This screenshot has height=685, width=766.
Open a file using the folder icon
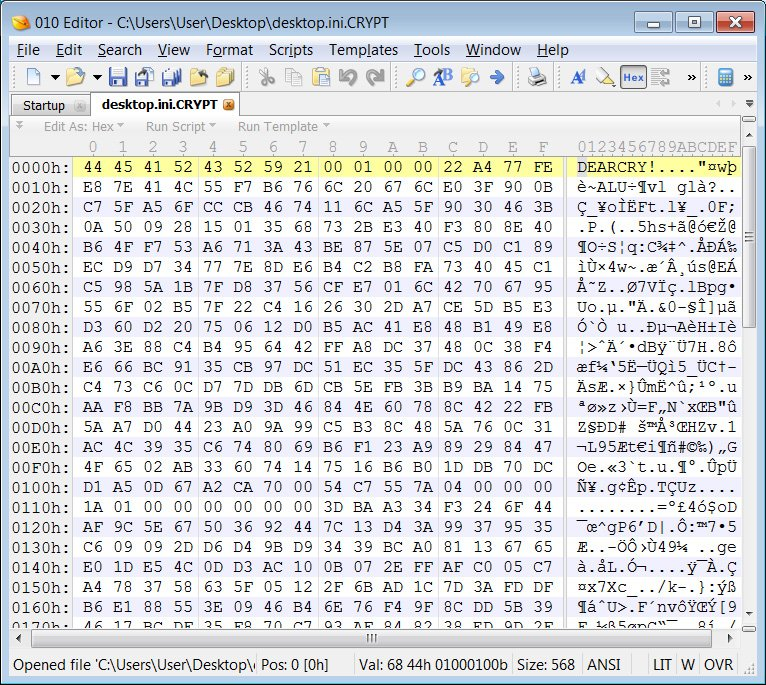point(75,77)
